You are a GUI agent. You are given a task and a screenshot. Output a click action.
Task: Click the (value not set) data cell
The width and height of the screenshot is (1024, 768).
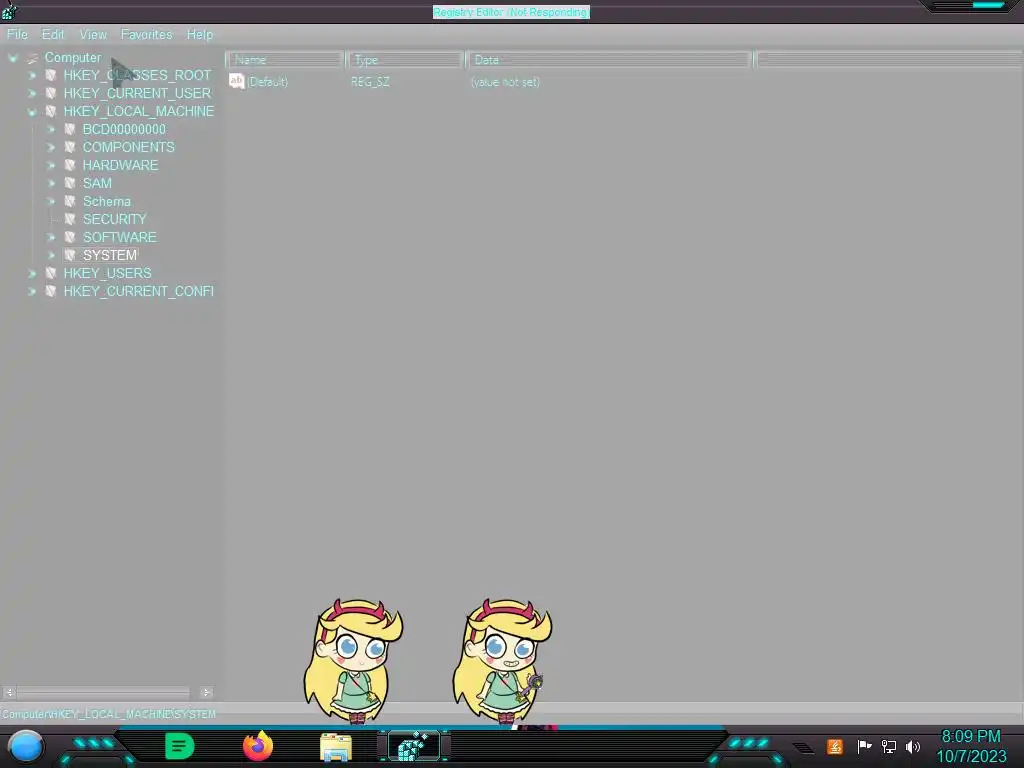[505, 82]
